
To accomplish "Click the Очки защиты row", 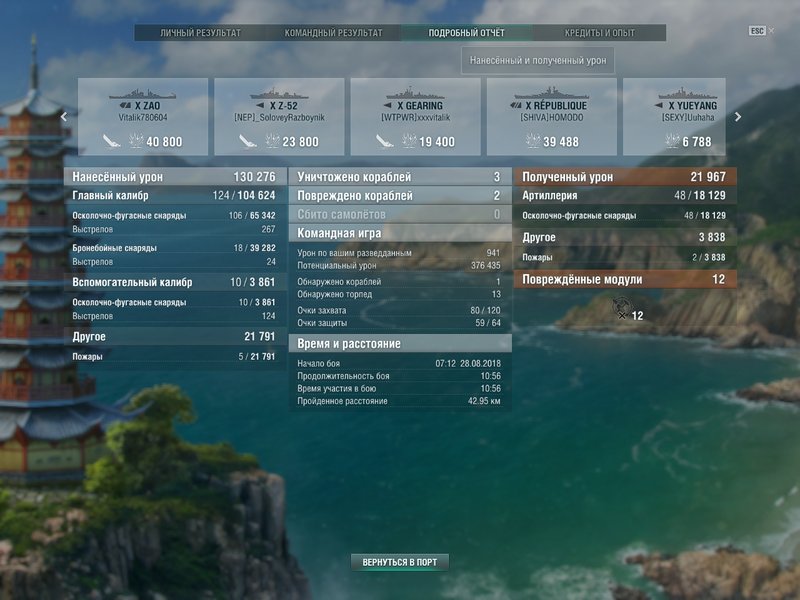I will pos(400,323).
